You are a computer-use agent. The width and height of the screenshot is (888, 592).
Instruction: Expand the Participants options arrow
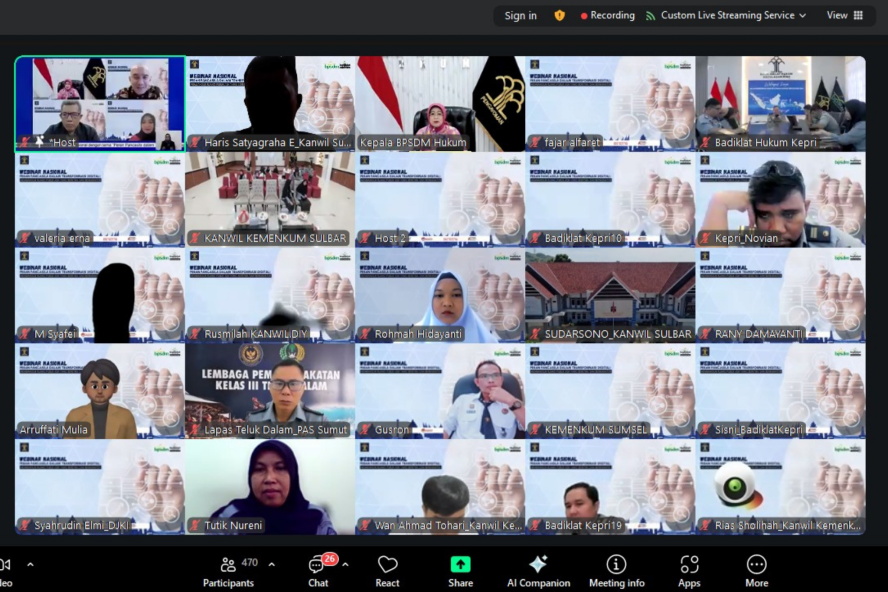(x=271, y=564)
